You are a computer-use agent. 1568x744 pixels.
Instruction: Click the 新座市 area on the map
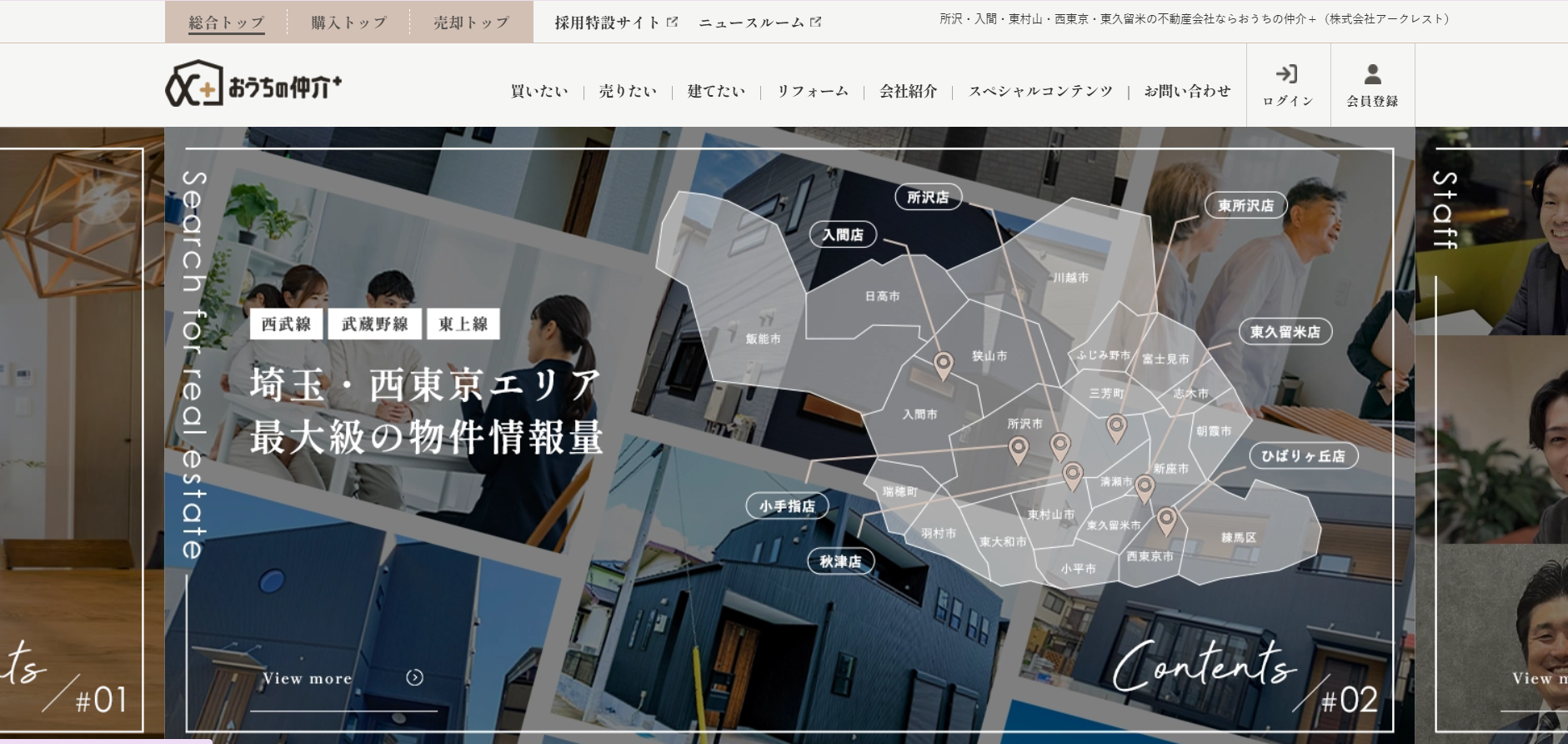coord(1171,469)
